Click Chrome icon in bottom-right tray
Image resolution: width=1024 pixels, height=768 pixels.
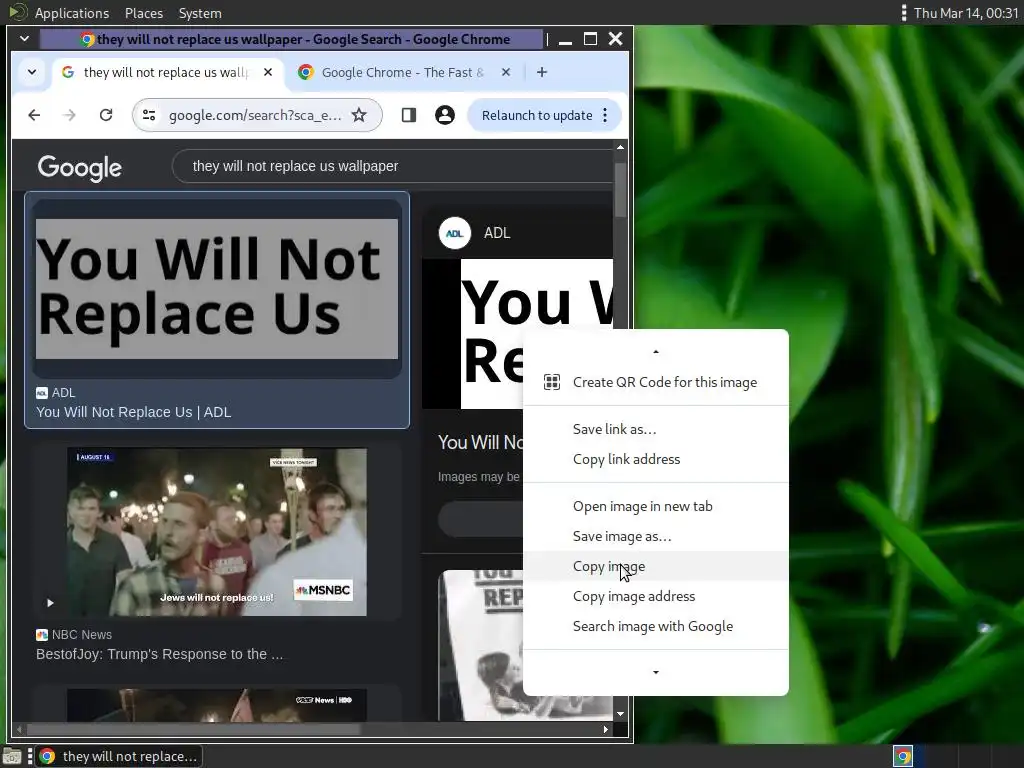(x=903, y=756)
